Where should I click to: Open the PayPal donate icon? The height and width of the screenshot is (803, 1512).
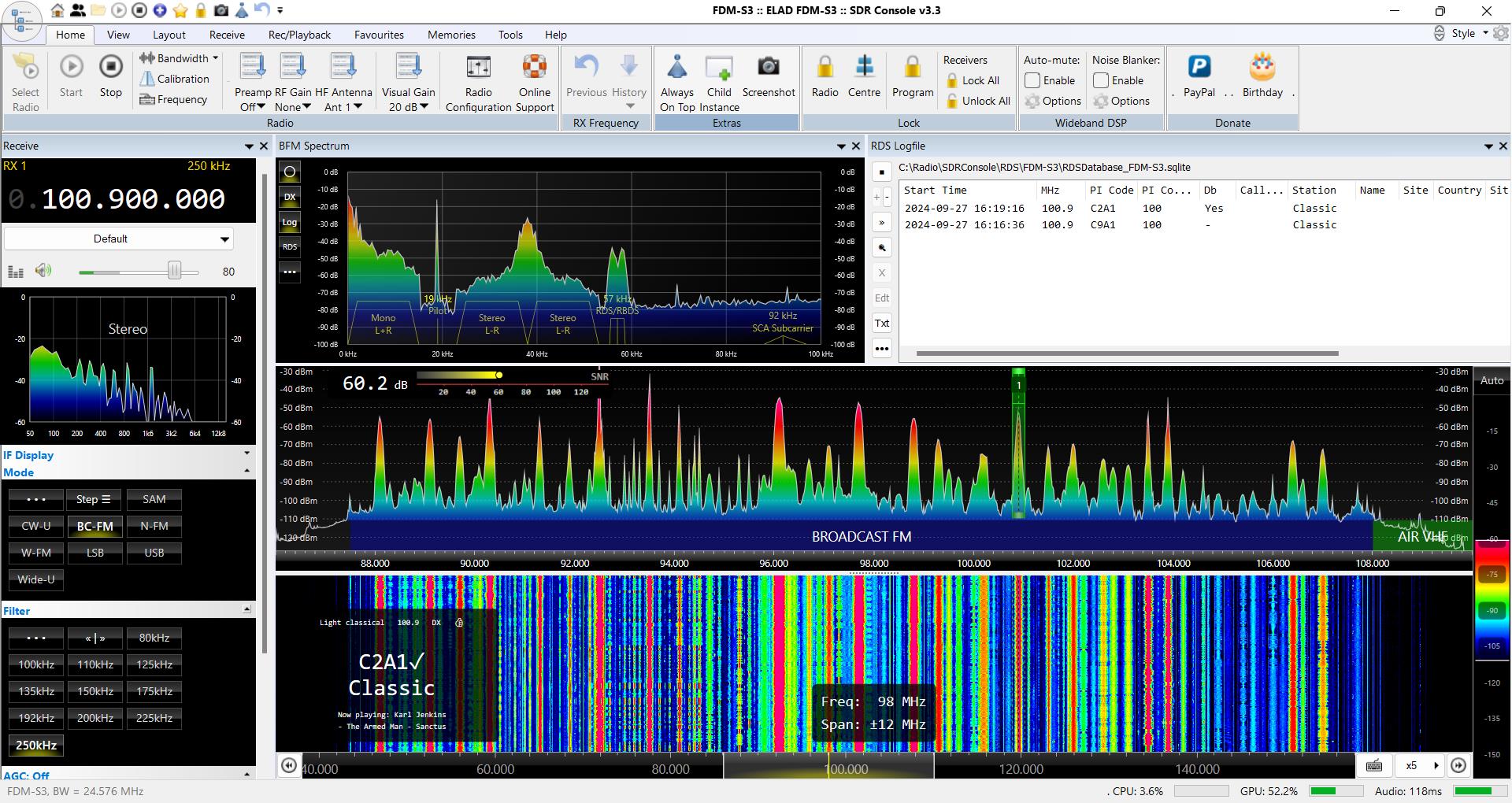coord(1199,68)
